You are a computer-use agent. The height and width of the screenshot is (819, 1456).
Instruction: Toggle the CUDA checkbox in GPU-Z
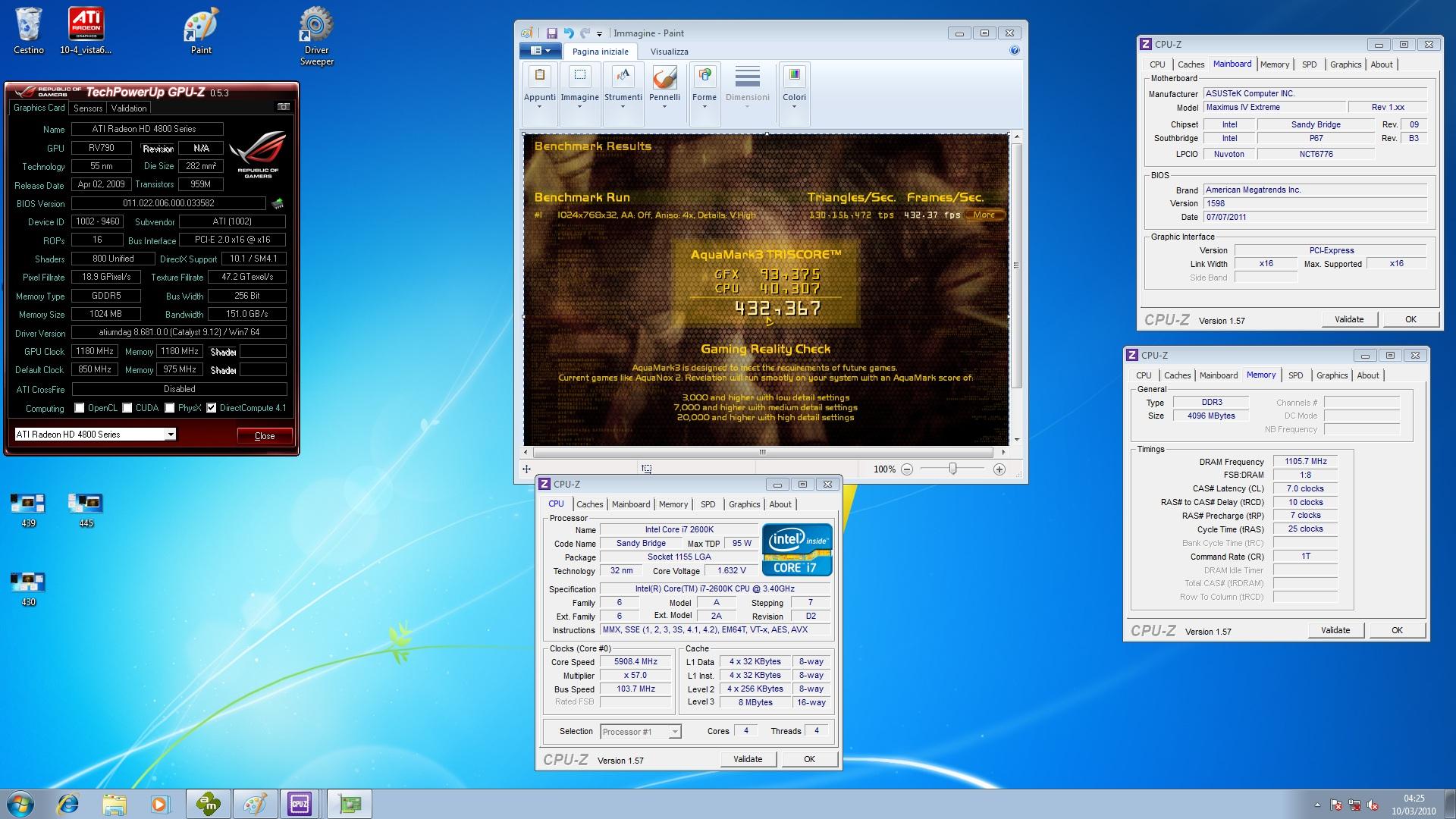tap(127, 408)
